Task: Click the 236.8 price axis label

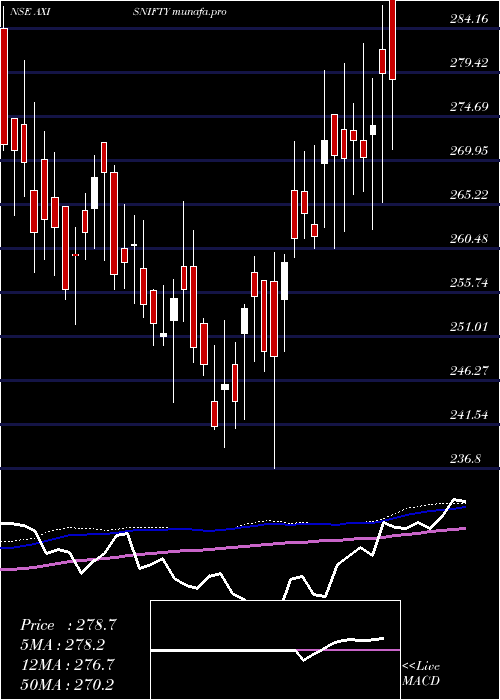Action: pyautogui.click(x=466, y=459)
